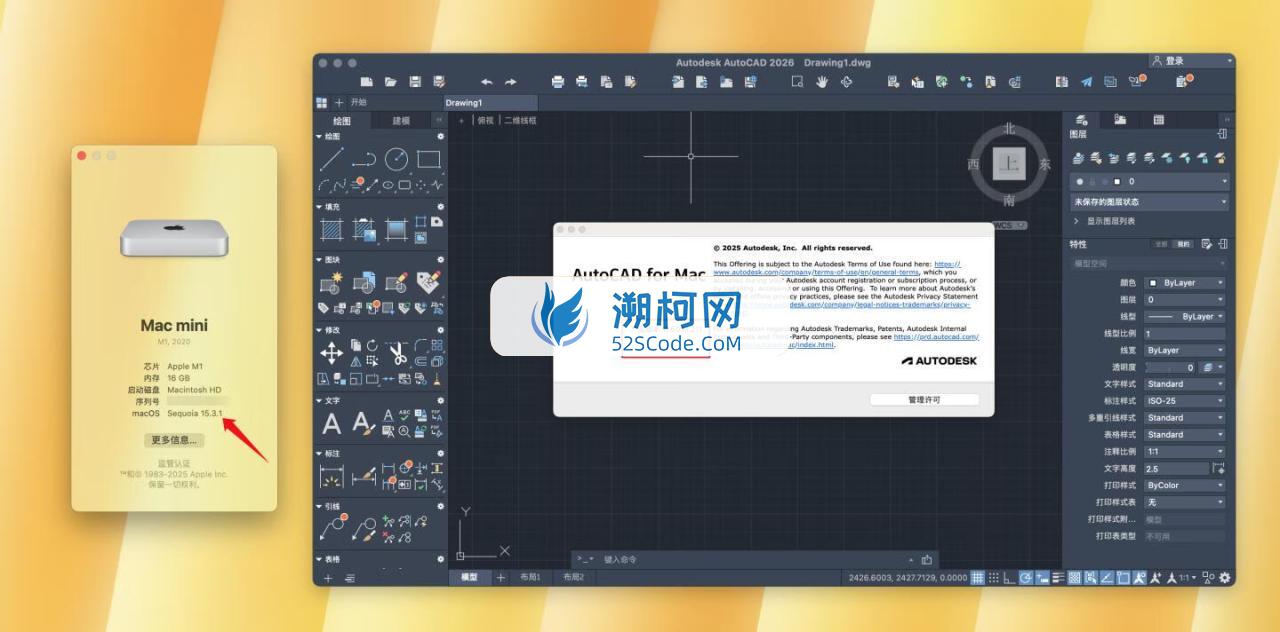Switch to the 建模 tool tab
The image size is (1280, 632).
pos(401,120)
